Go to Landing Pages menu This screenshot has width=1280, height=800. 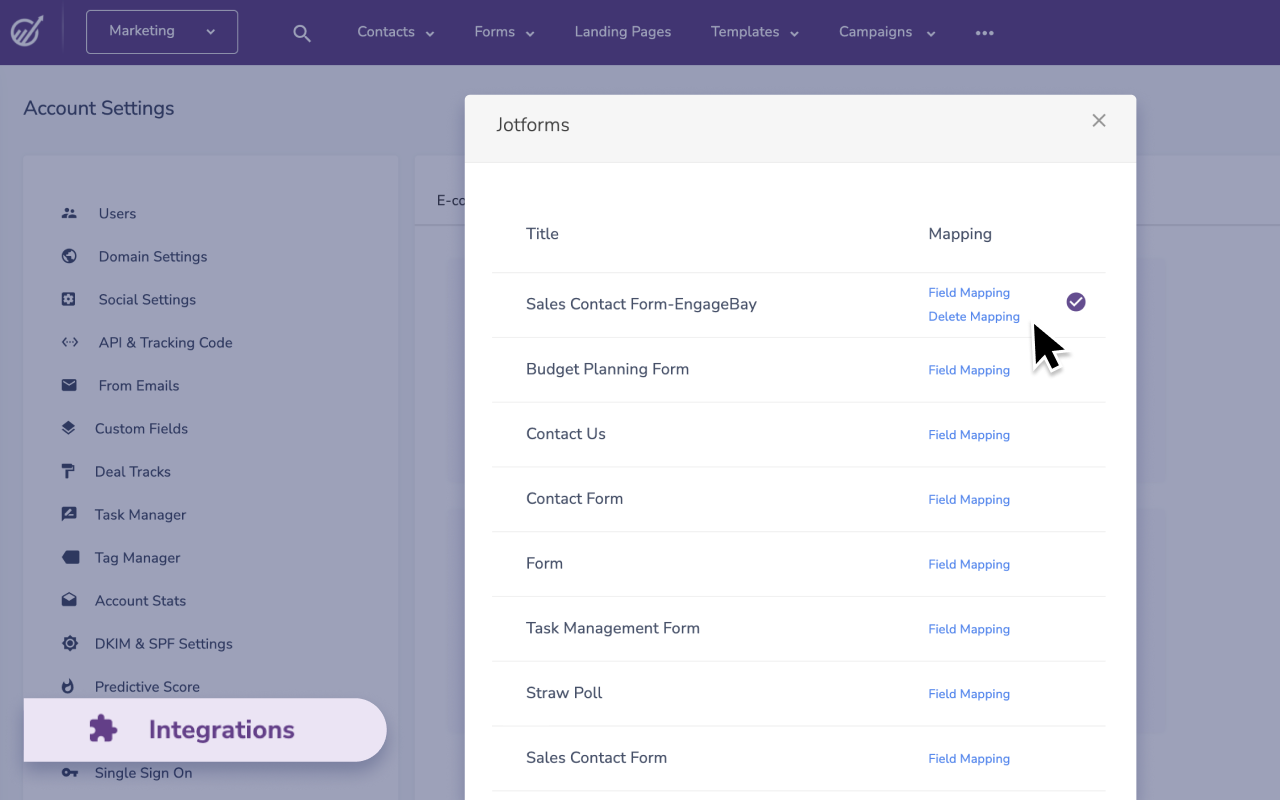point(623,32)
